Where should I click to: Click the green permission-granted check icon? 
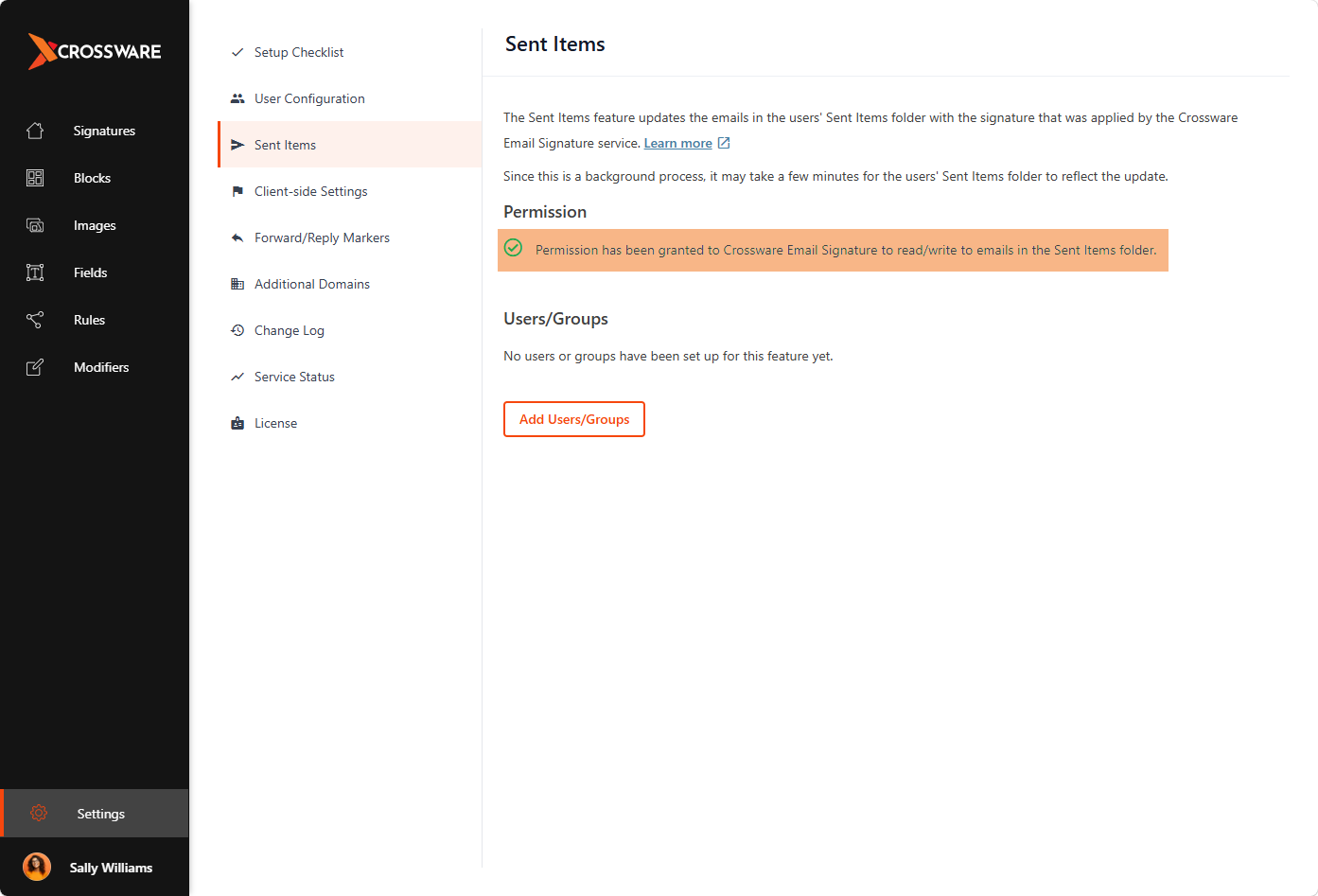pyautogui.click(x=513, y=248)
